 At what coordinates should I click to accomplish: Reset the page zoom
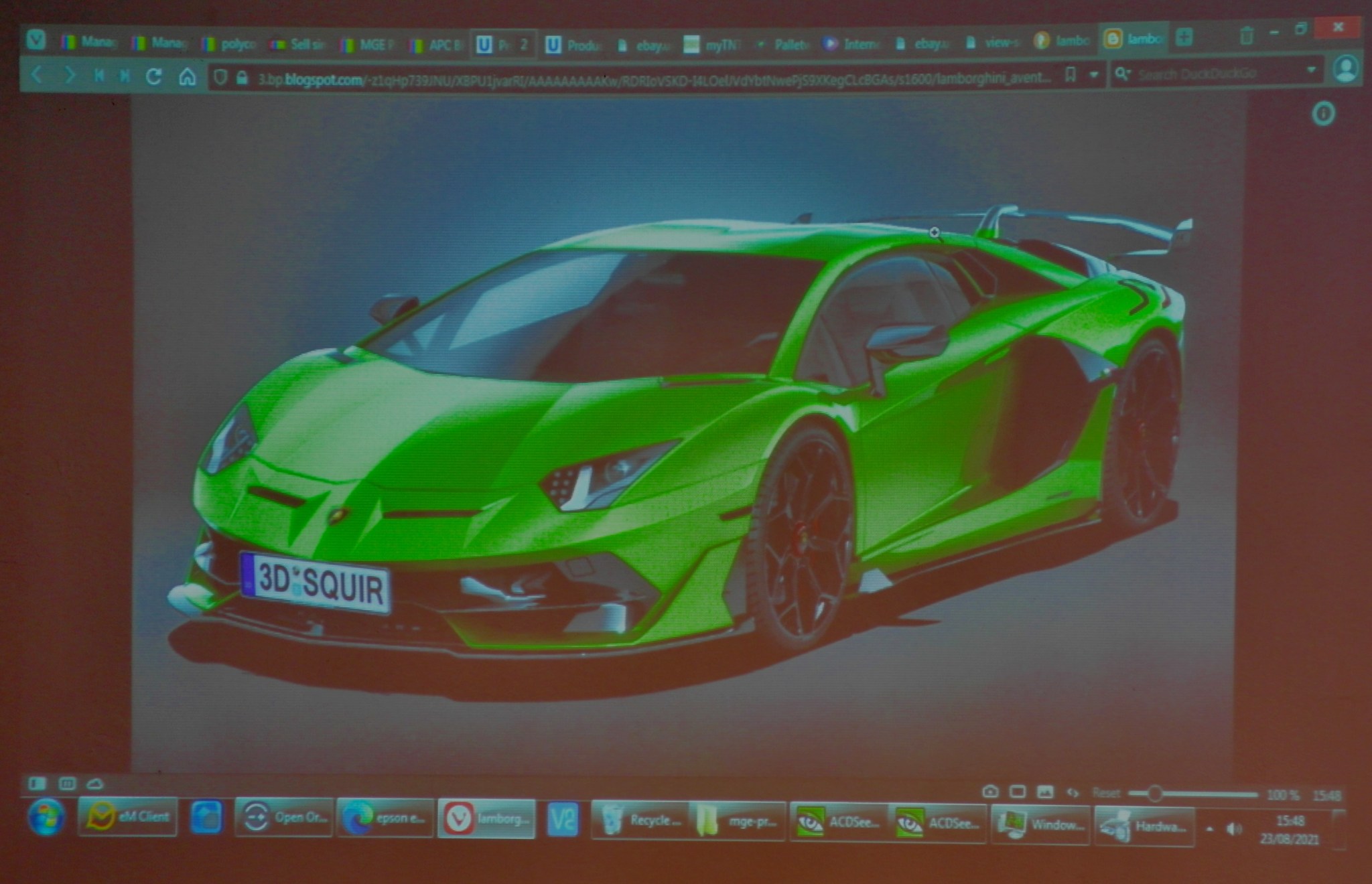pyautogui.click(x=1106, y=793)
